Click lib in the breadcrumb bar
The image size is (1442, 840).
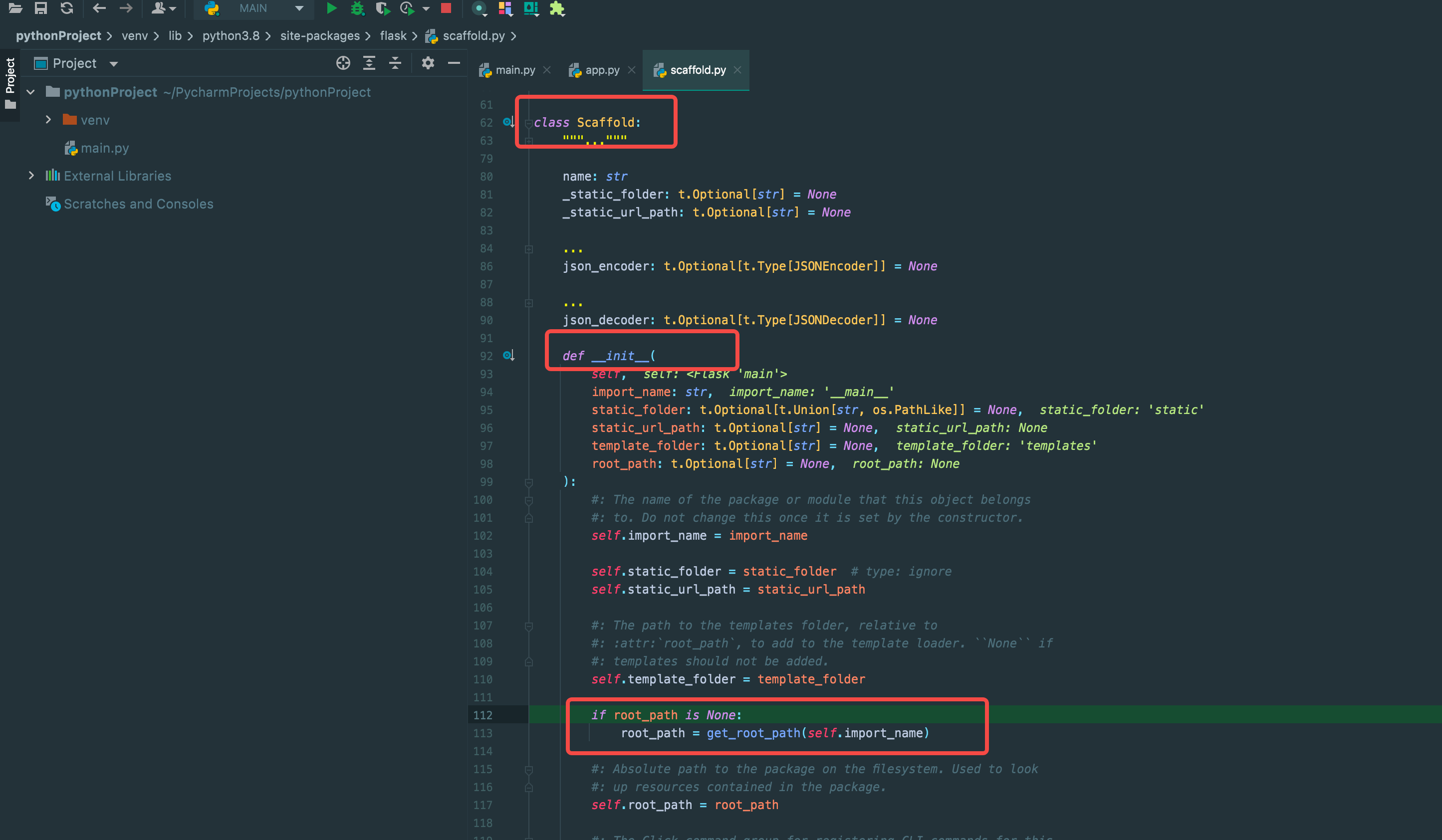tap(175, 35)
